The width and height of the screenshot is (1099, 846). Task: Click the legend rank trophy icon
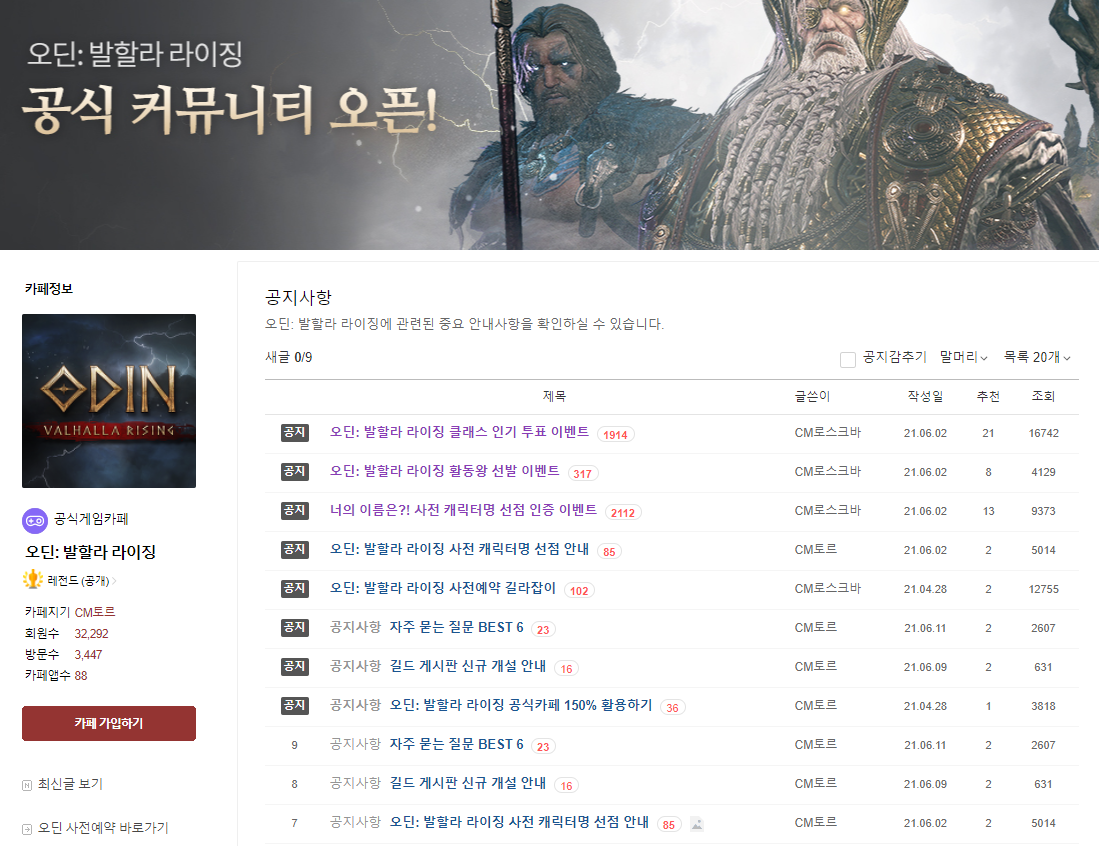[32, 580]
